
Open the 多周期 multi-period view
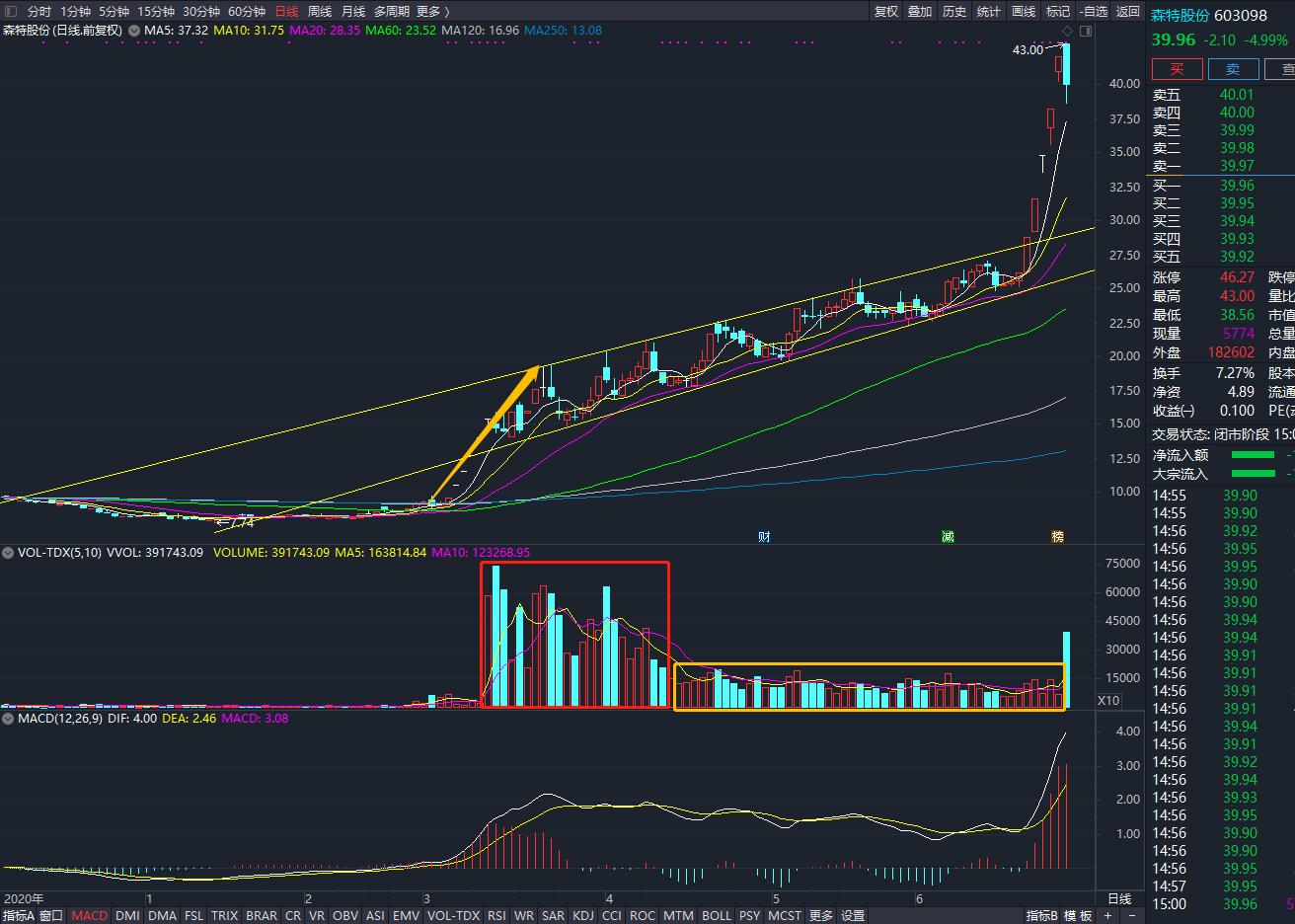(390, 11)
